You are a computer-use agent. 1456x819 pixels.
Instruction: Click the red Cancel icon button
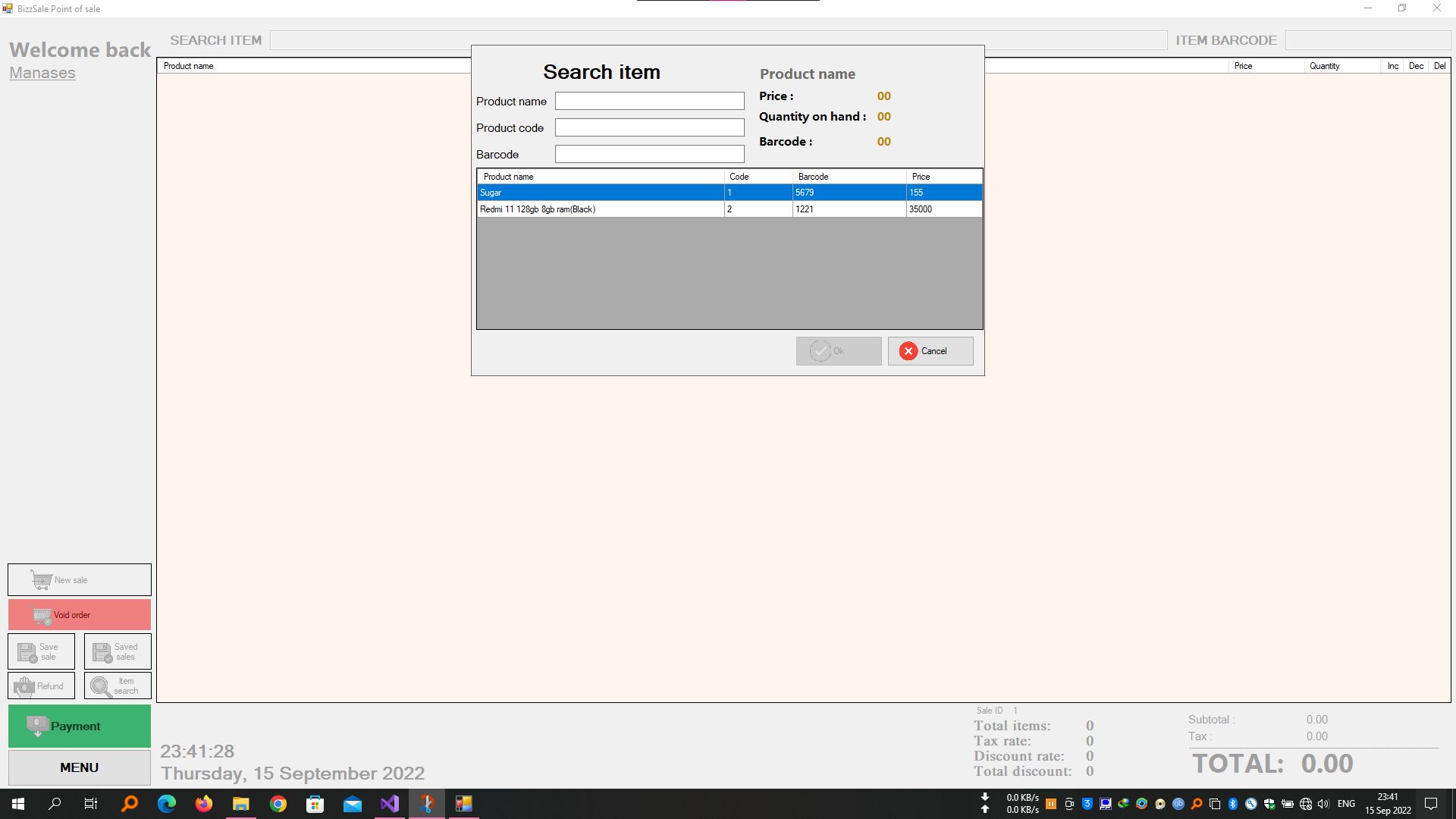908,351
